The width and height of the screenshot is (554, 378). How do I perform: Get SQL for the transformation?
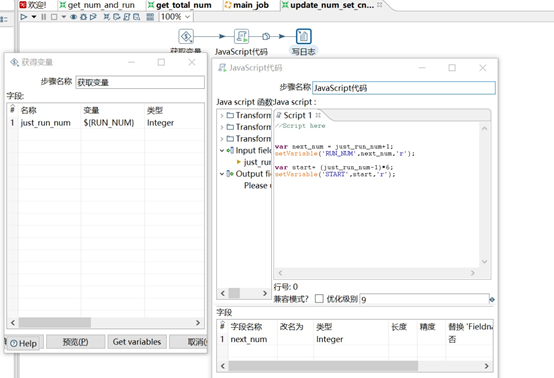pyautogui.click(x=126, y=17)
